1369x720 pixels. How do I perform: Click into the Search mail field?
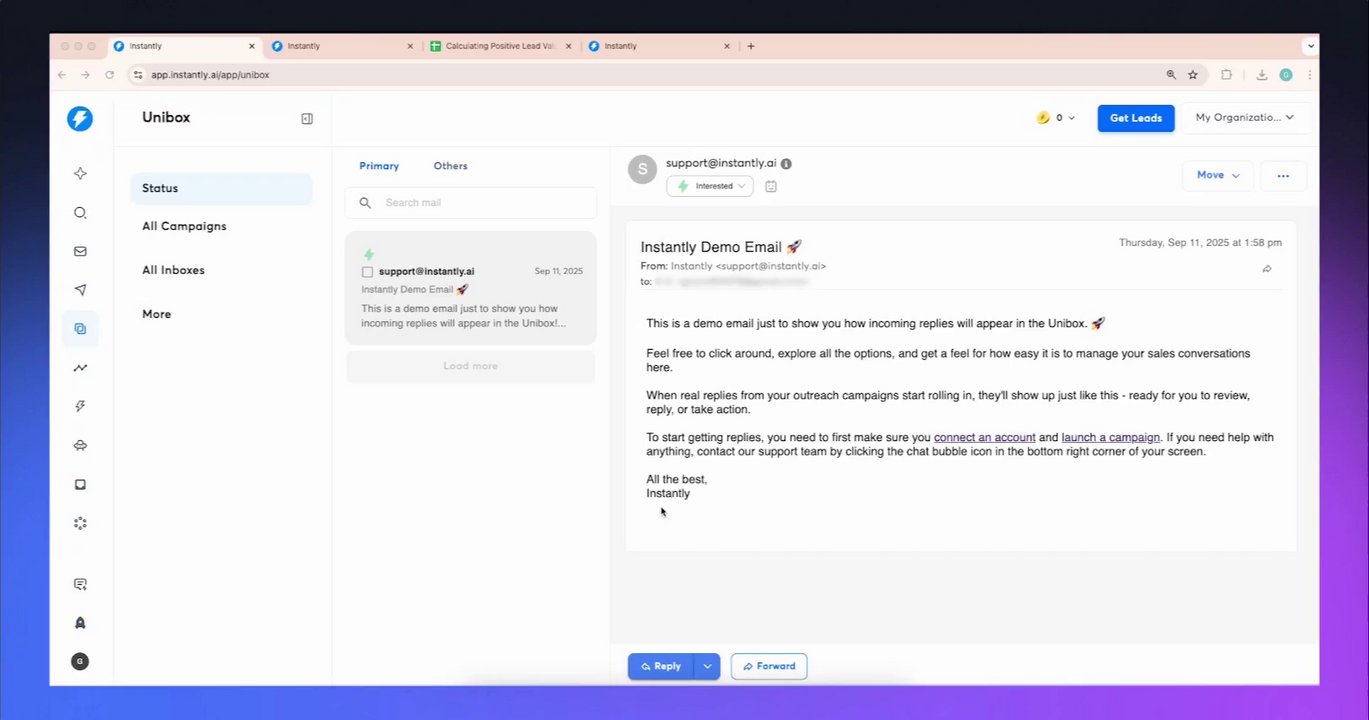[x=471, y=202]
